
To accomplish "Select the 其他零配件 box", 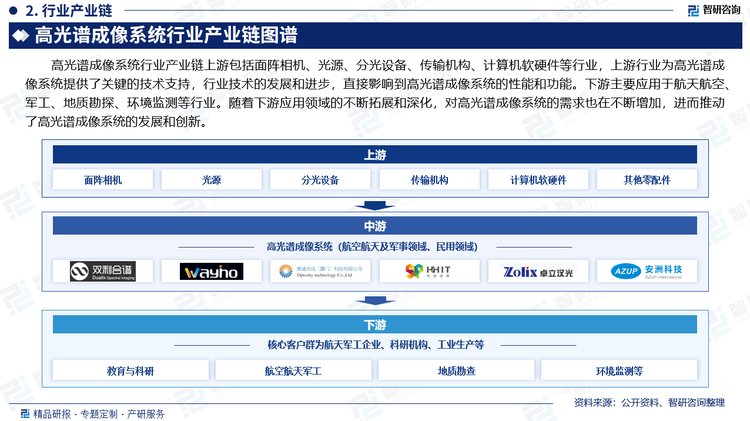I will 647,180.
